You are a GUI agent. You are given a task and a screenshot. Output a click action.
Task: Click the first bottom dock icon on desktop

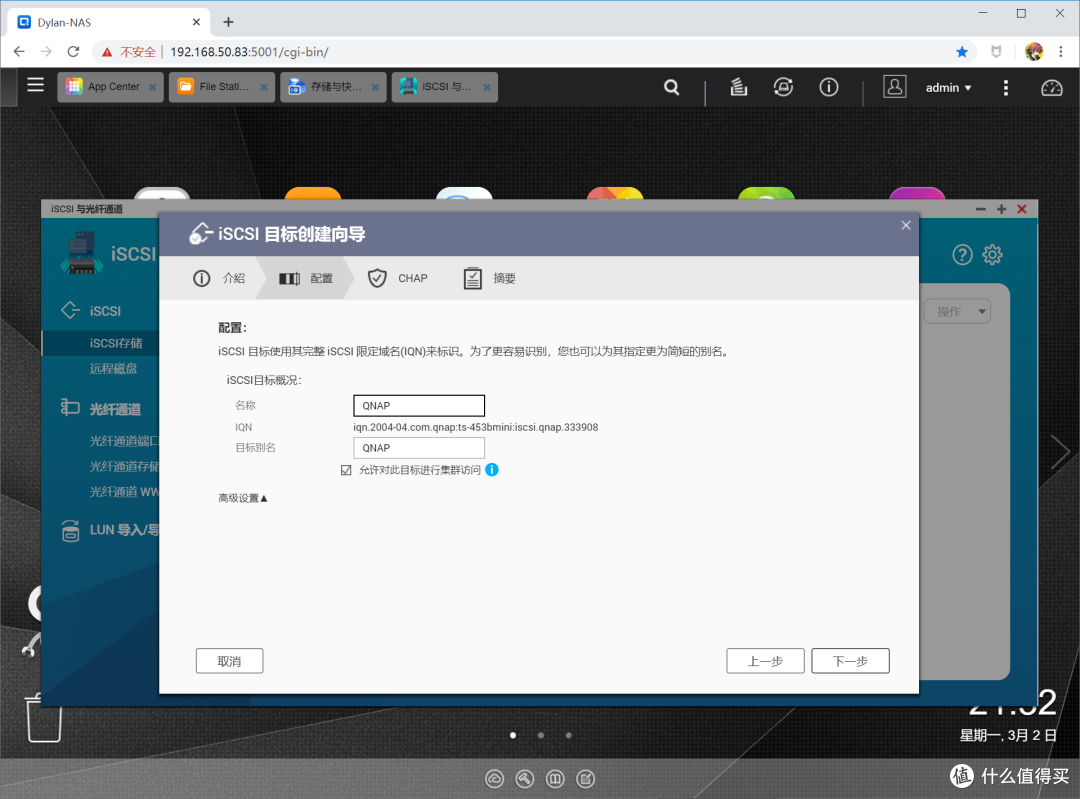(495, 779)
